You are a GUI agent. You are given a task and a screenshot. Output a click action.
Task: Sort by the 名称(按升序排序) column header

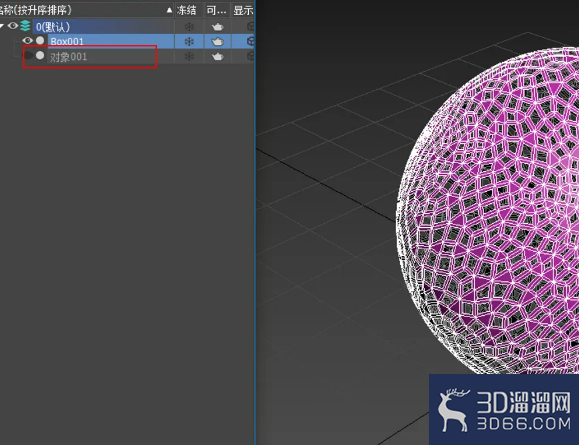pos(35,10)
